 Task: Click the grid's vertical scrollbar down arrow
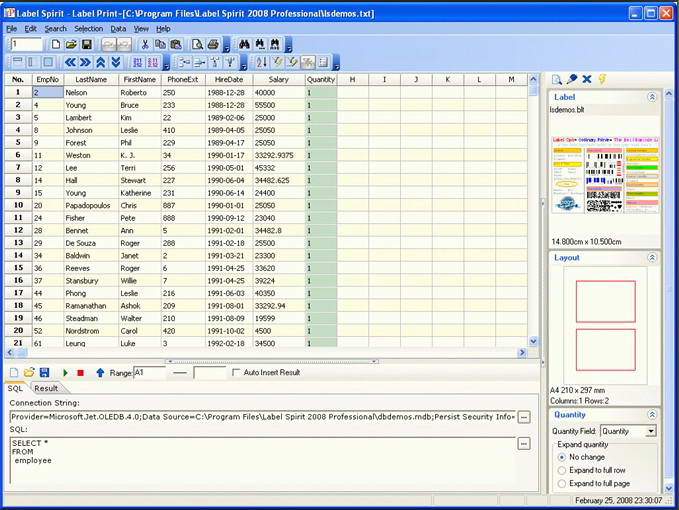[x=533, y=341]
